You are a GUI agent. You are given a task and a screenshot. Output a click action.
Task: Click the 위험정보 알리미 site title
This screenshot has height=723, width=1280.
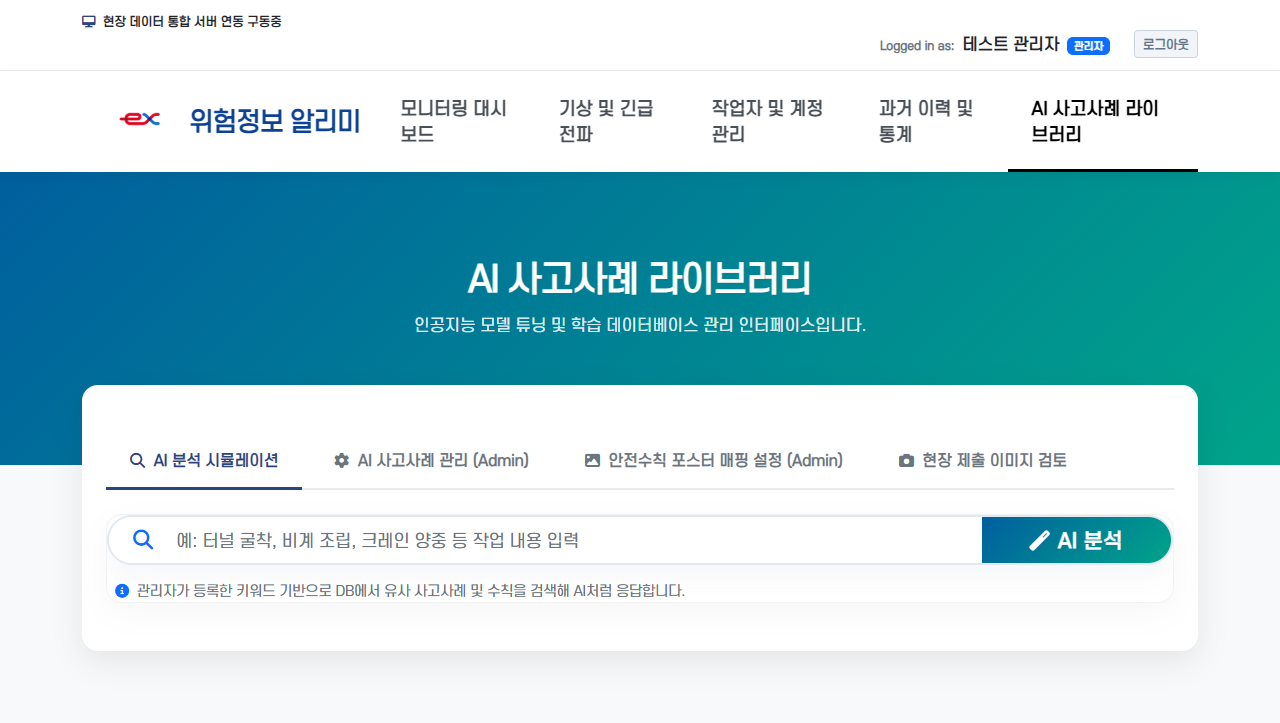pos(275,121)
